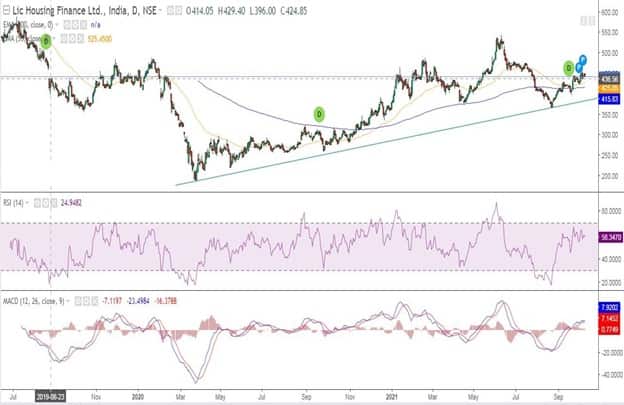
Task: Click the MACD (12, 26, close, 9) indicator name
Action: pyautogui.click(x=33, y=301)
